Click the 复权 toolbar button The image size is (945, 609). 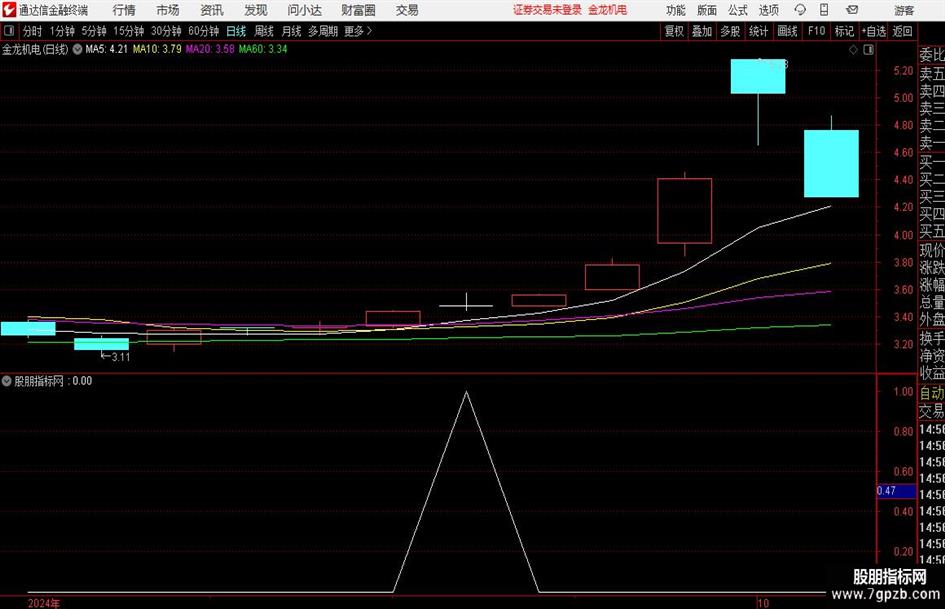click(674, 31)
